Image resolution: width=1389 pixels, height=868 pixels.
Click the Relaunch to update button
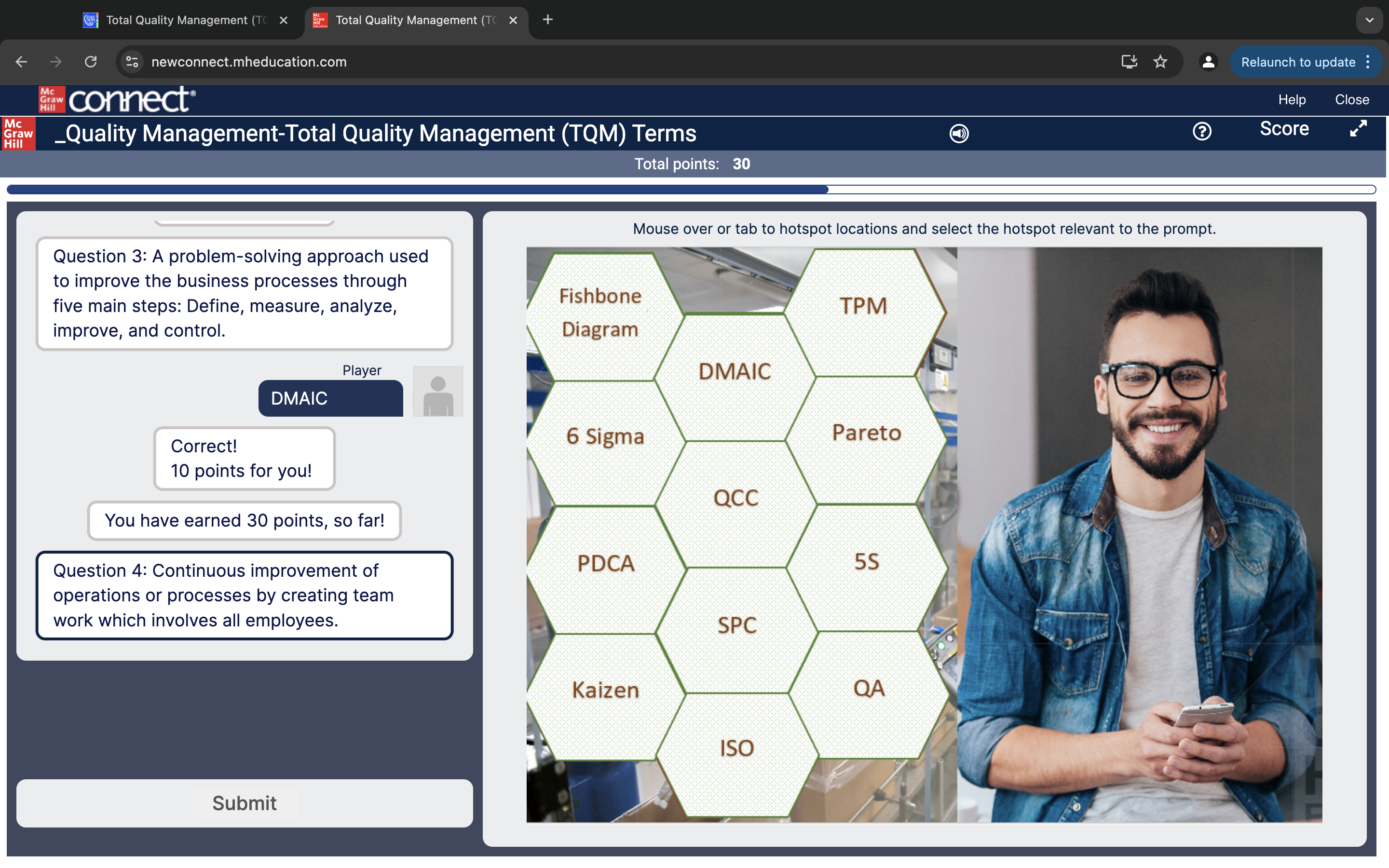(1298, 61)
